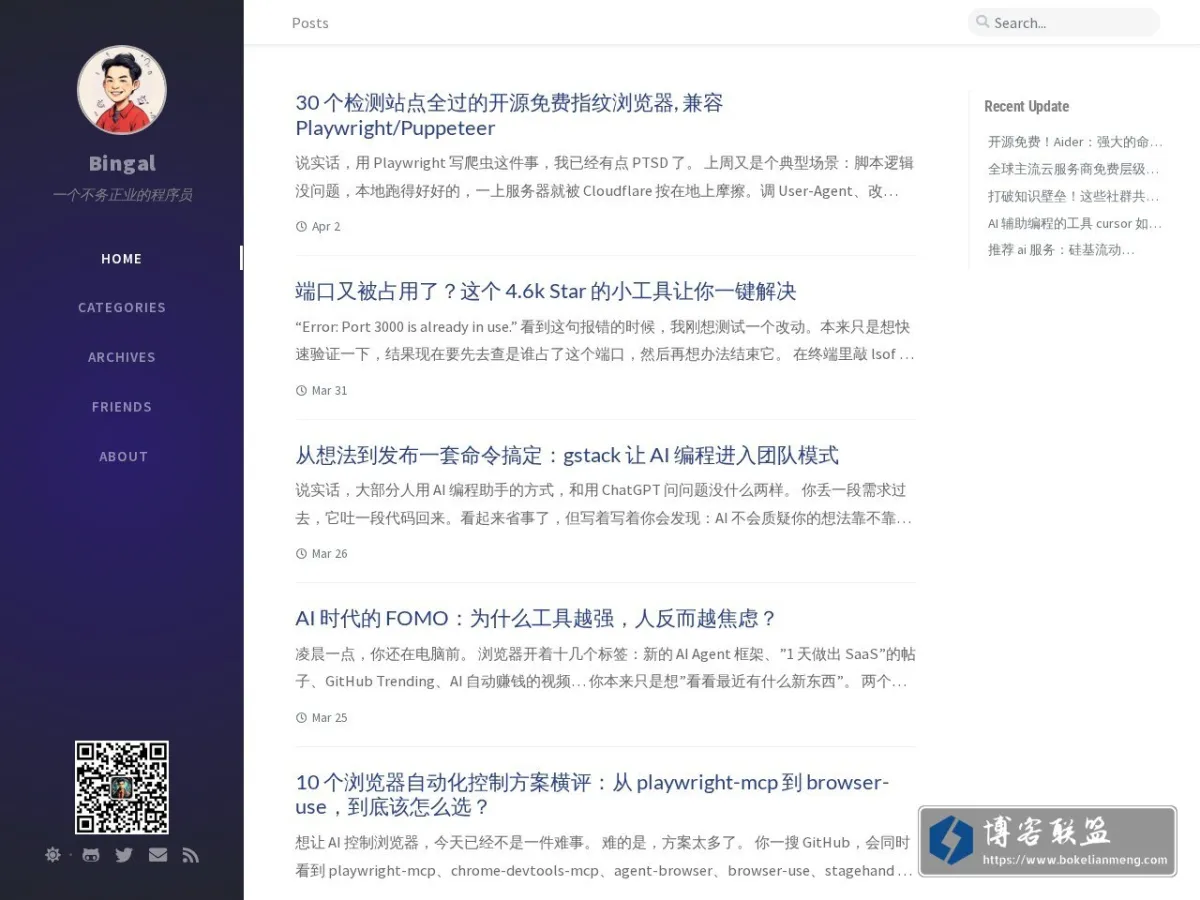Click the clock icon beside Apr 2
1200x900 pixels.
(x=301, y=227)
